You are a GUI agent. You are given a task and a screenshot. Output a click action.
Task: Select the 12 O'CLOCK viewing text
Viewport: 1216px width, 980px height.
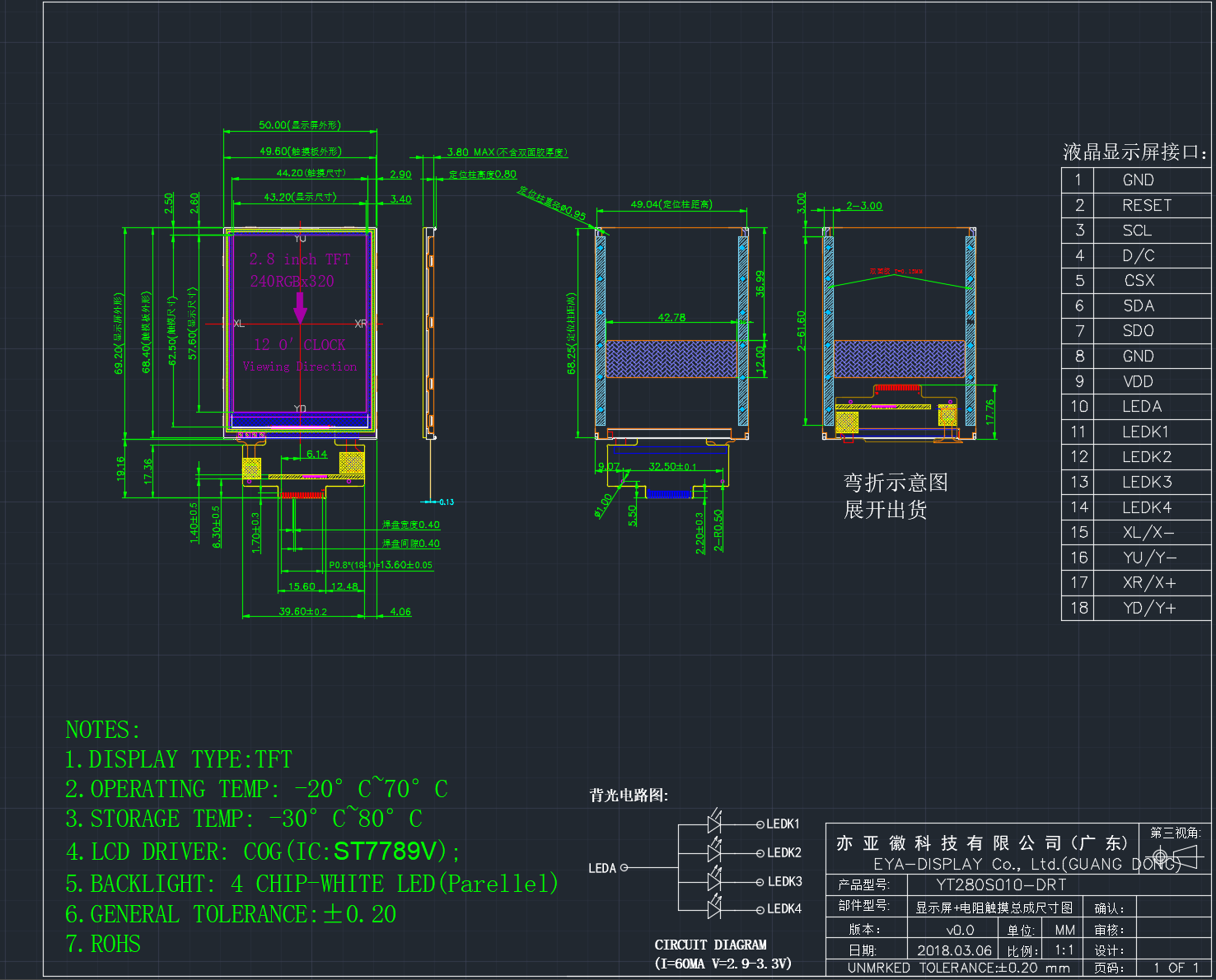300,344
